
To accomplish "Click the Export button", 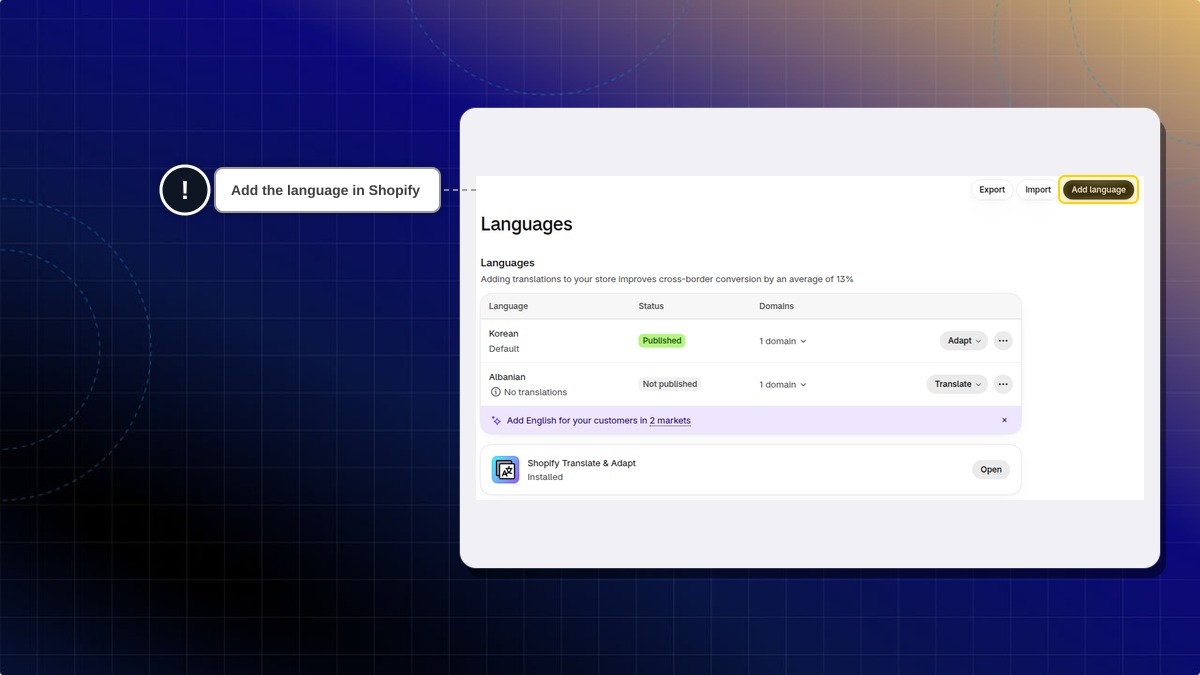I will (992, 190).
